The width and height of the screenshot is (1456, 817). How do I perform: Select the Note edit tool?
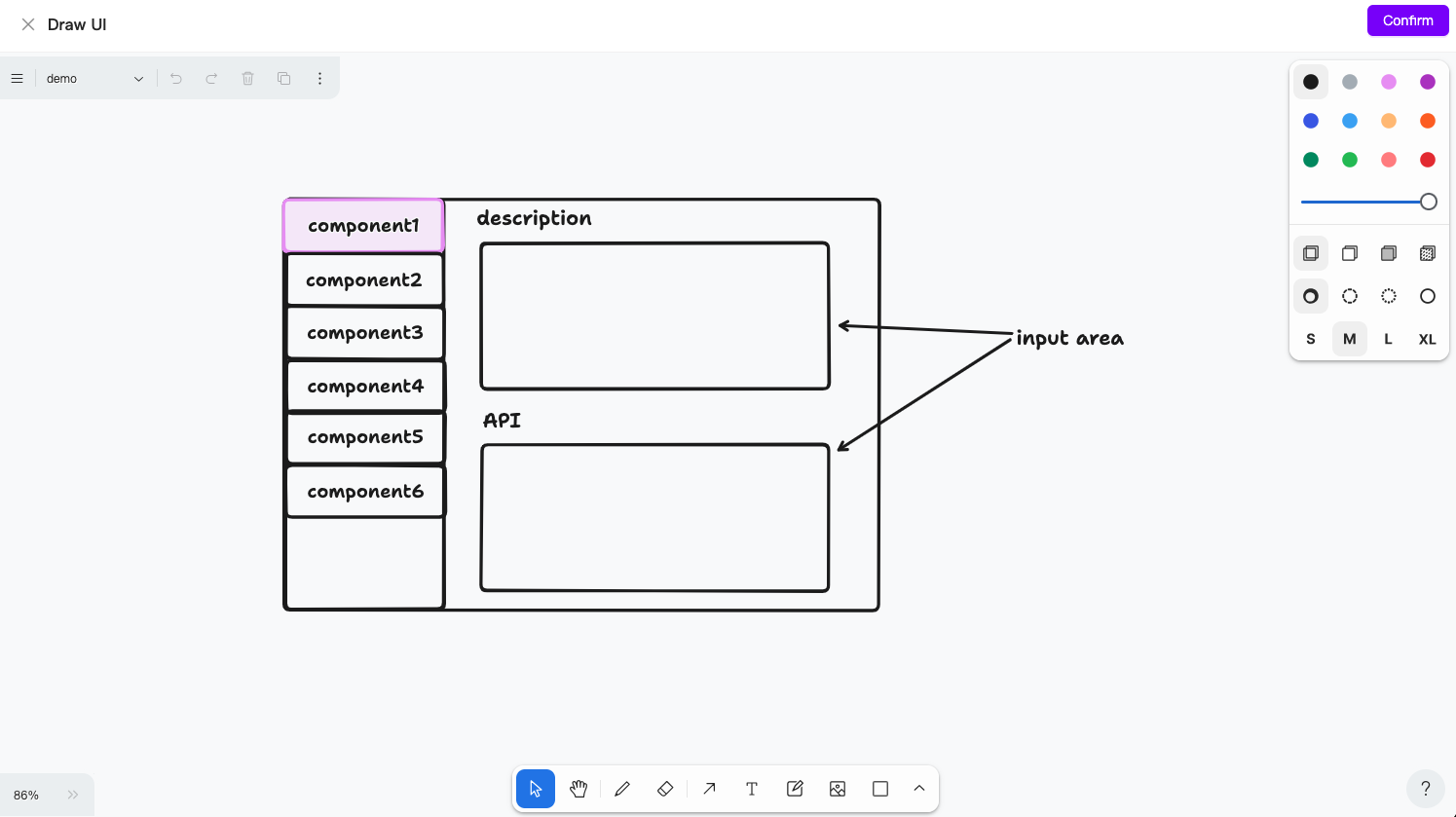pyautogui.click(x=795, y=789)
